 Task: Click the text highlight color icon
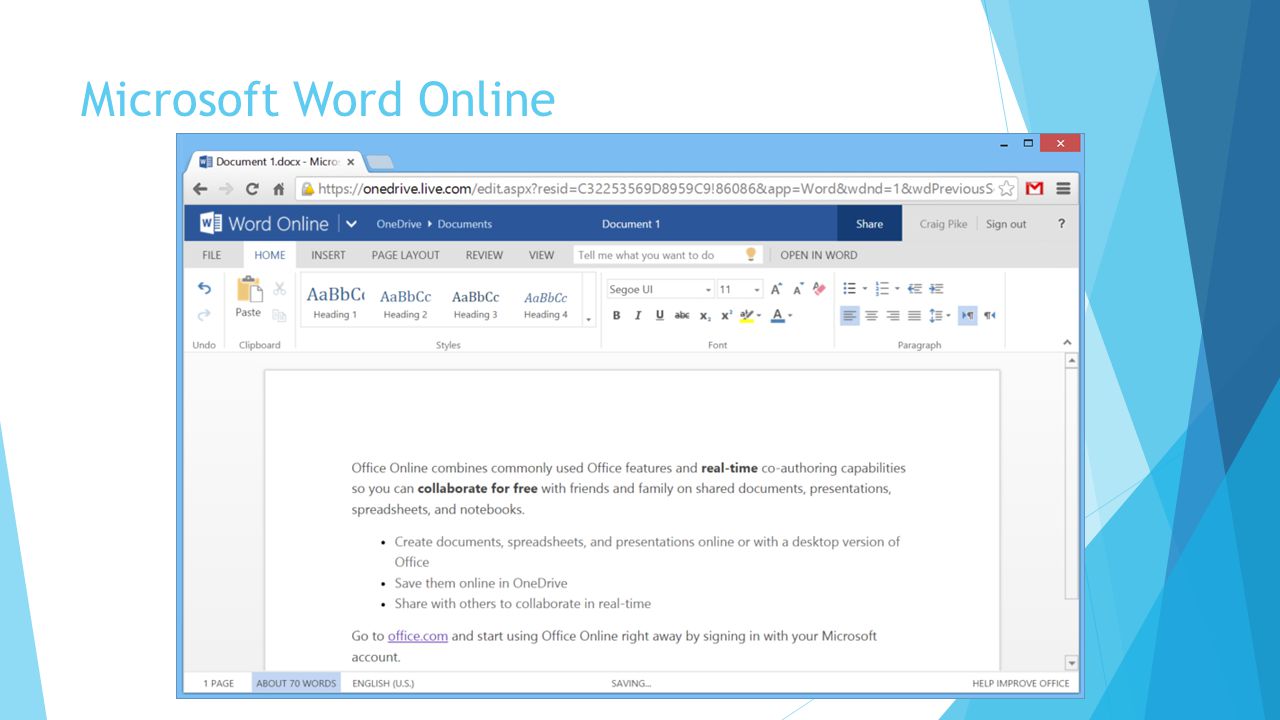click(x=746, y=315)
